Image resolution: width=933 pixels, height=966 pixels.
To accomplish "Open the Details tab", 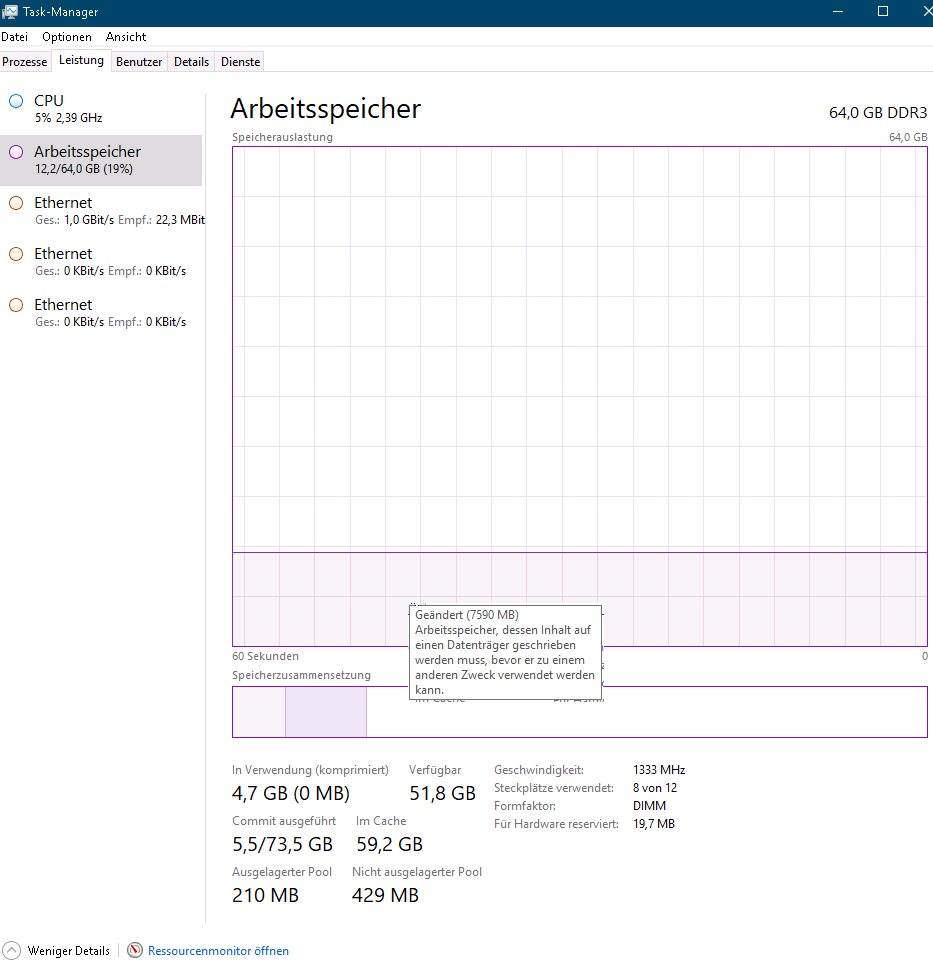I will click(191, 62).
